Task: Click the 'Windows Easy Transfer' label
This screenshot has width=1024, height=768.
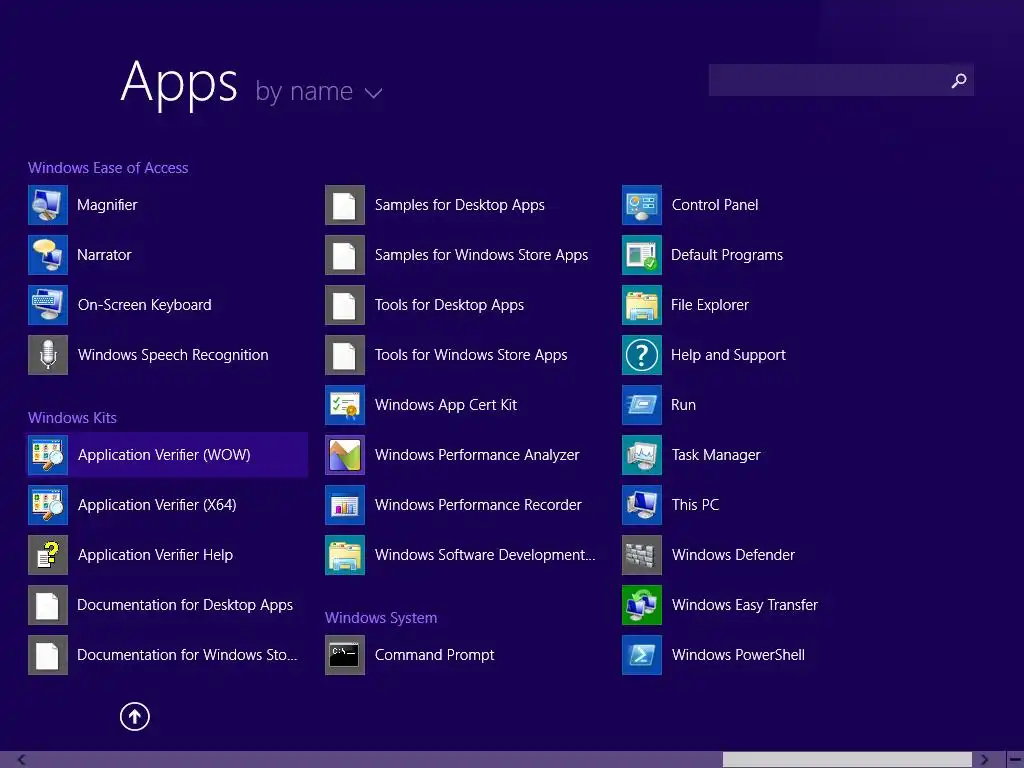Action: coord(745,605)
